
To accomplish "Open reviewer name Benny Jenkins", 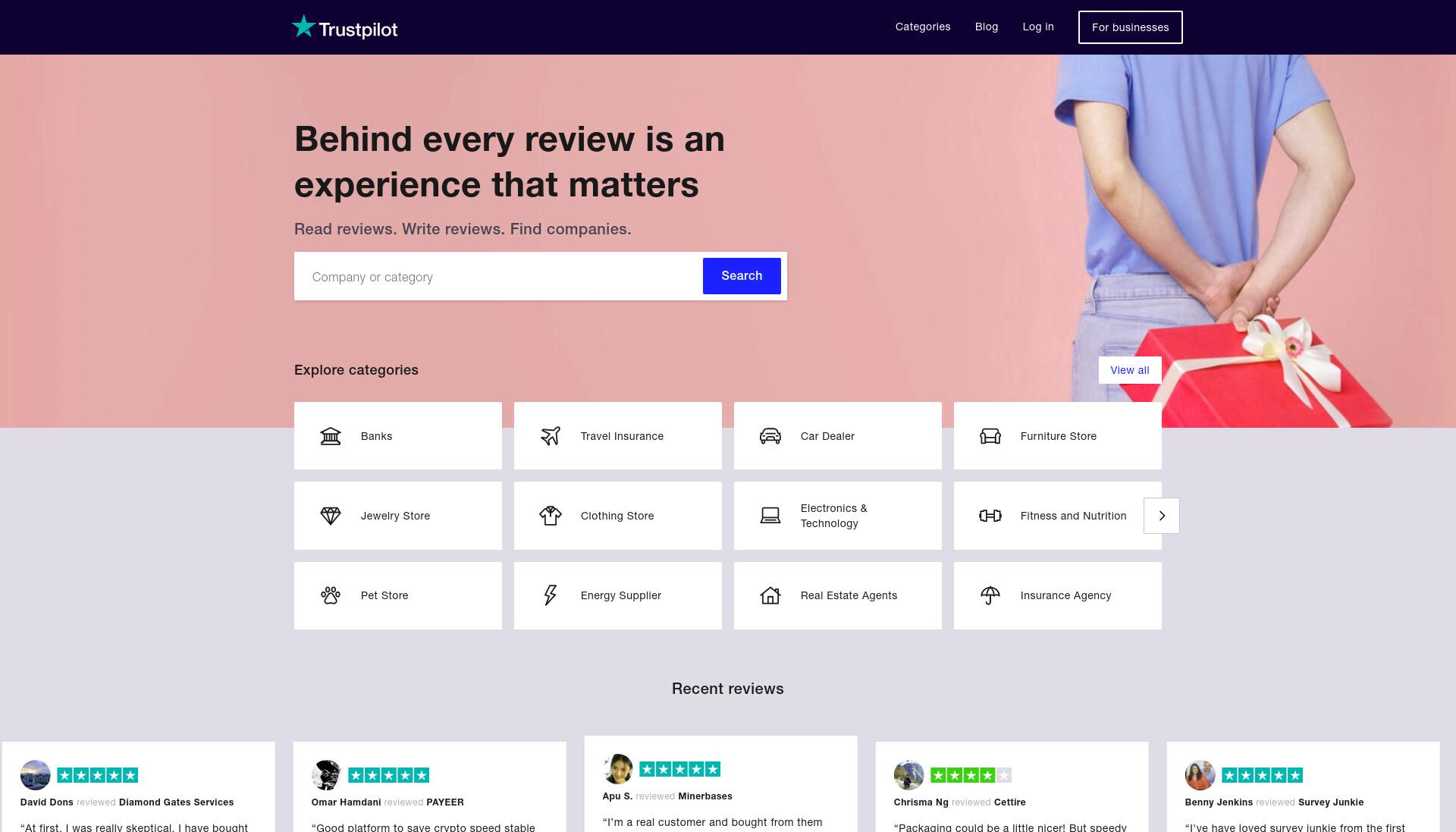I will pyautogui.click(x=1219, y=802).
